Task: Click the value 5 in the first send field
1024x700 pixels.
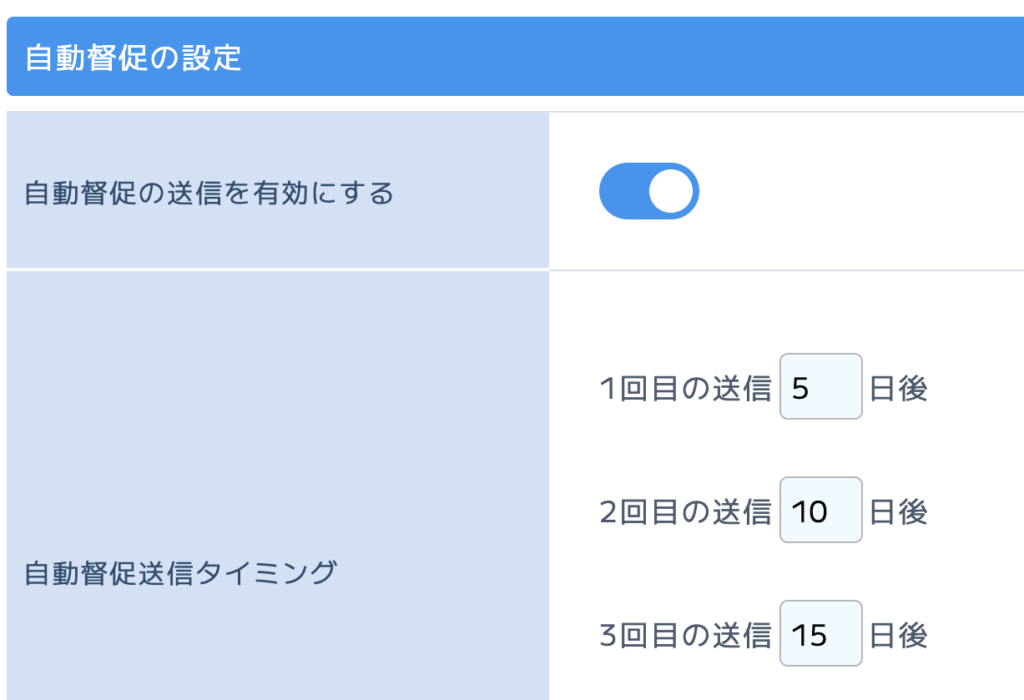Action: tap(799, 388)
